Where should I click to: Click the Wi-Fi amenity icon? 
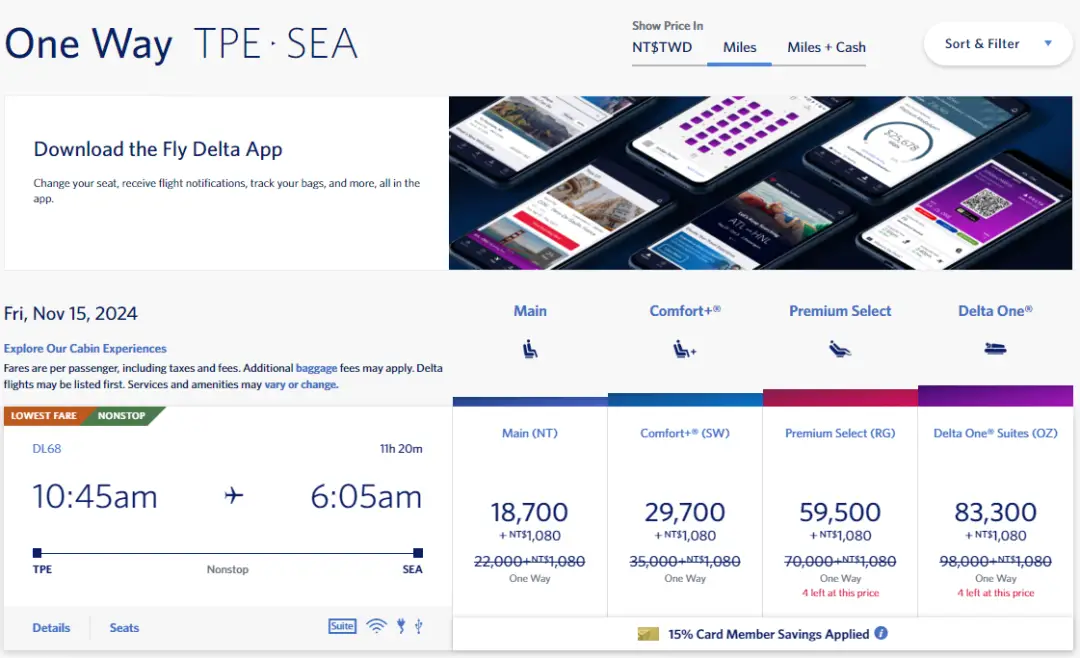(376, 626)
